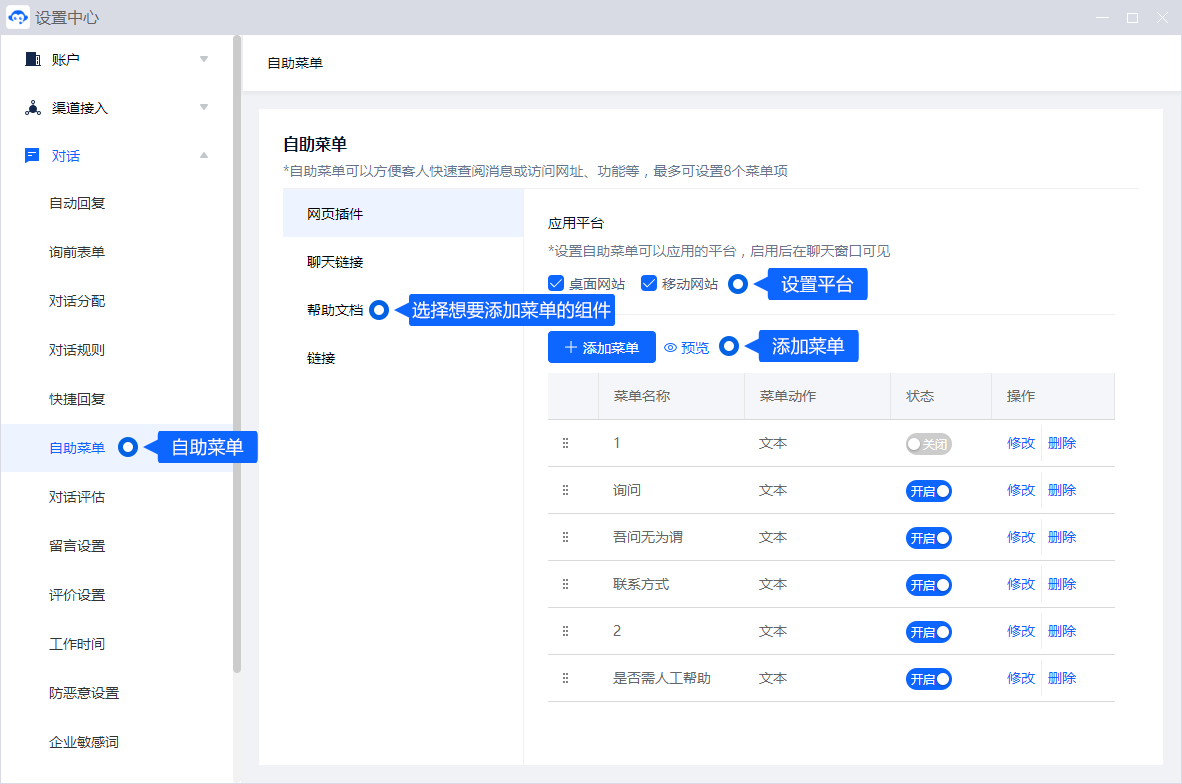Click the drag handle for 是否需人工帮助 row
The width and height of the screenshot is (1182, 784).
click(565, 678)
